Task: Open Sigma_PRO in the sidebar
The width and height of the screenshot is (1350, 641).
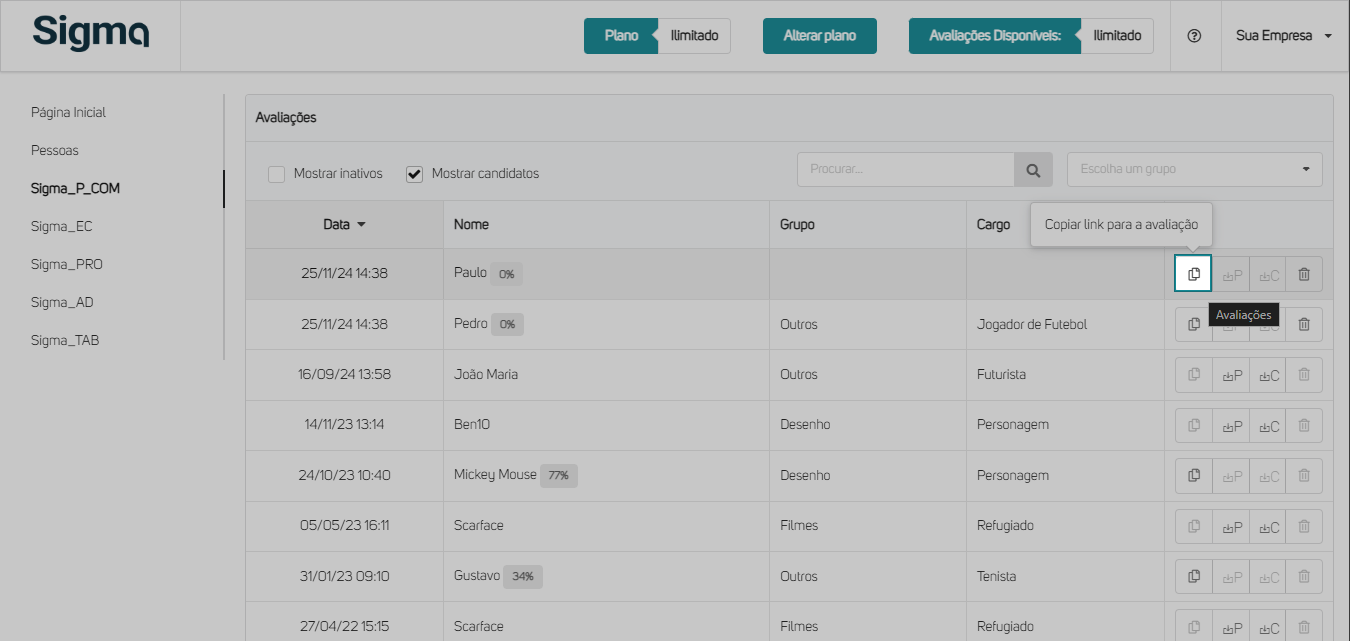Action: tap(66, 265)
